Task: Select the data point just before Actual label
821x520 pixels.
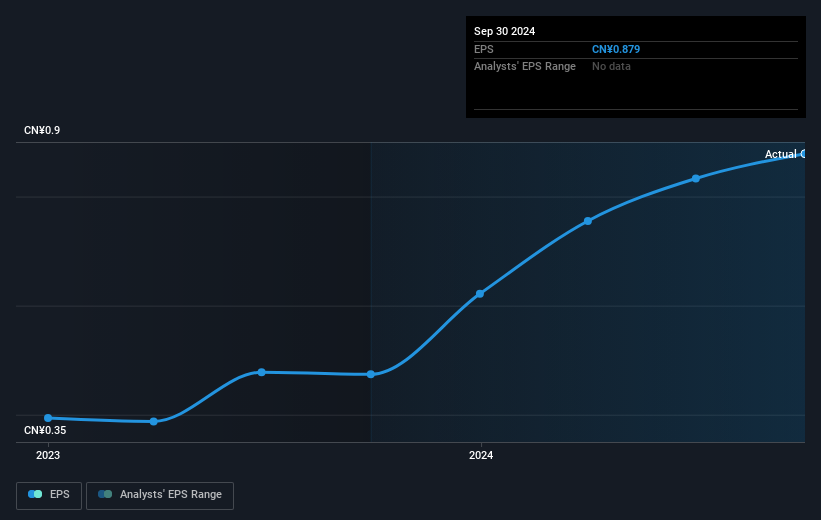Action: [x=696, y=179]
